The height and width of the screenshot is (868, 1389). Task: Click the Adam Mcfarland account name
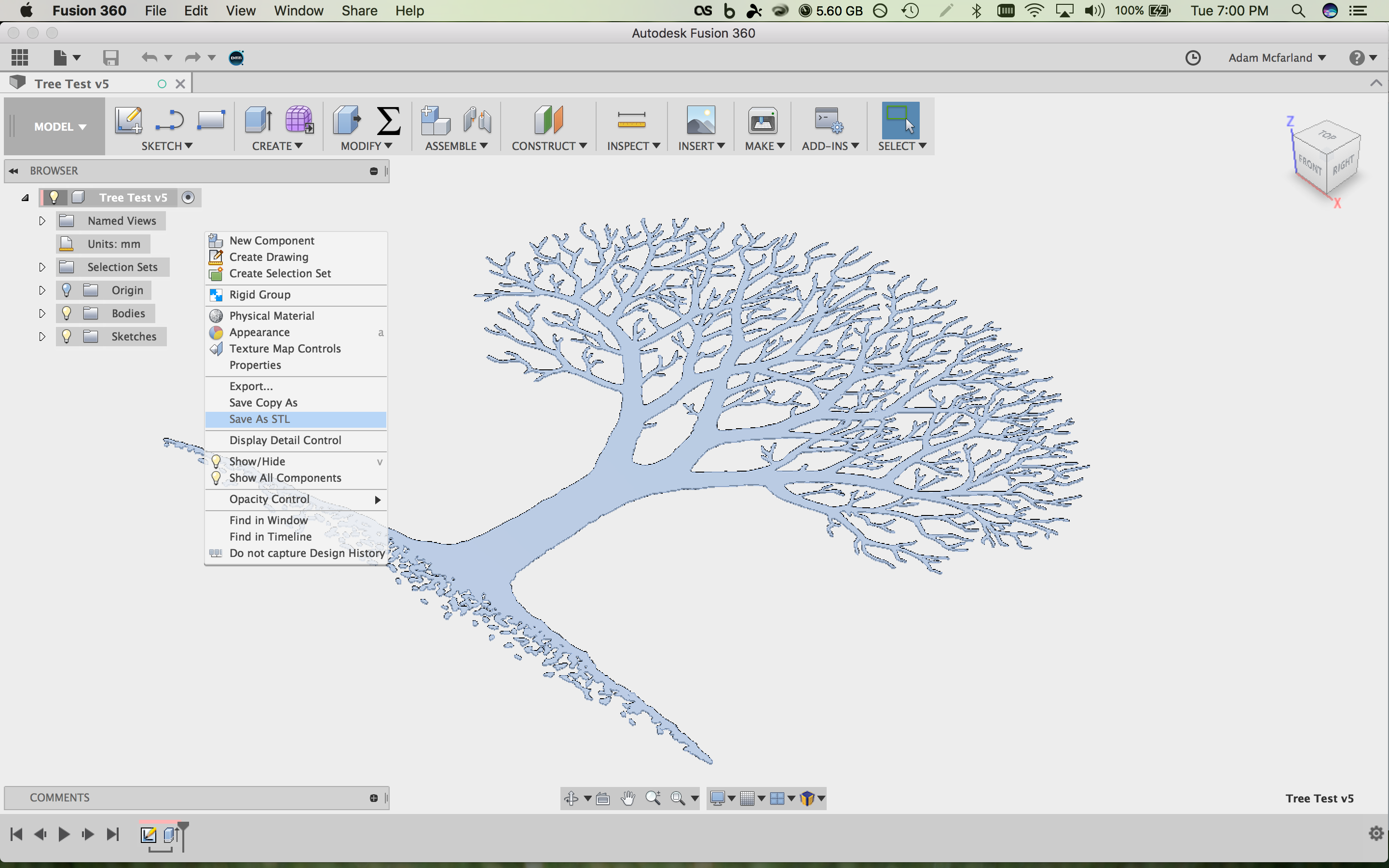(1271, 57)
